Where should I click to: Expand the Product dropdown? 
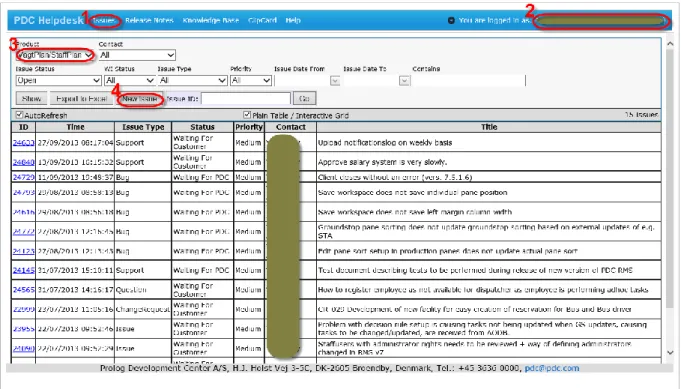55,55
